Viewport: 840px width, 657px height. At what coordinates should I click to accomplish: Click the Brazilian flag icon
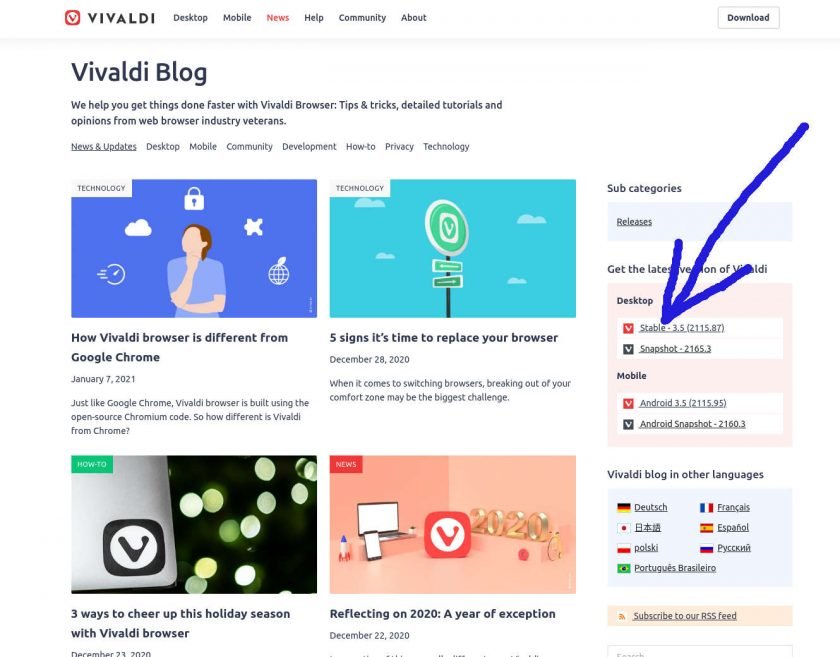click(x=623, y=568)
